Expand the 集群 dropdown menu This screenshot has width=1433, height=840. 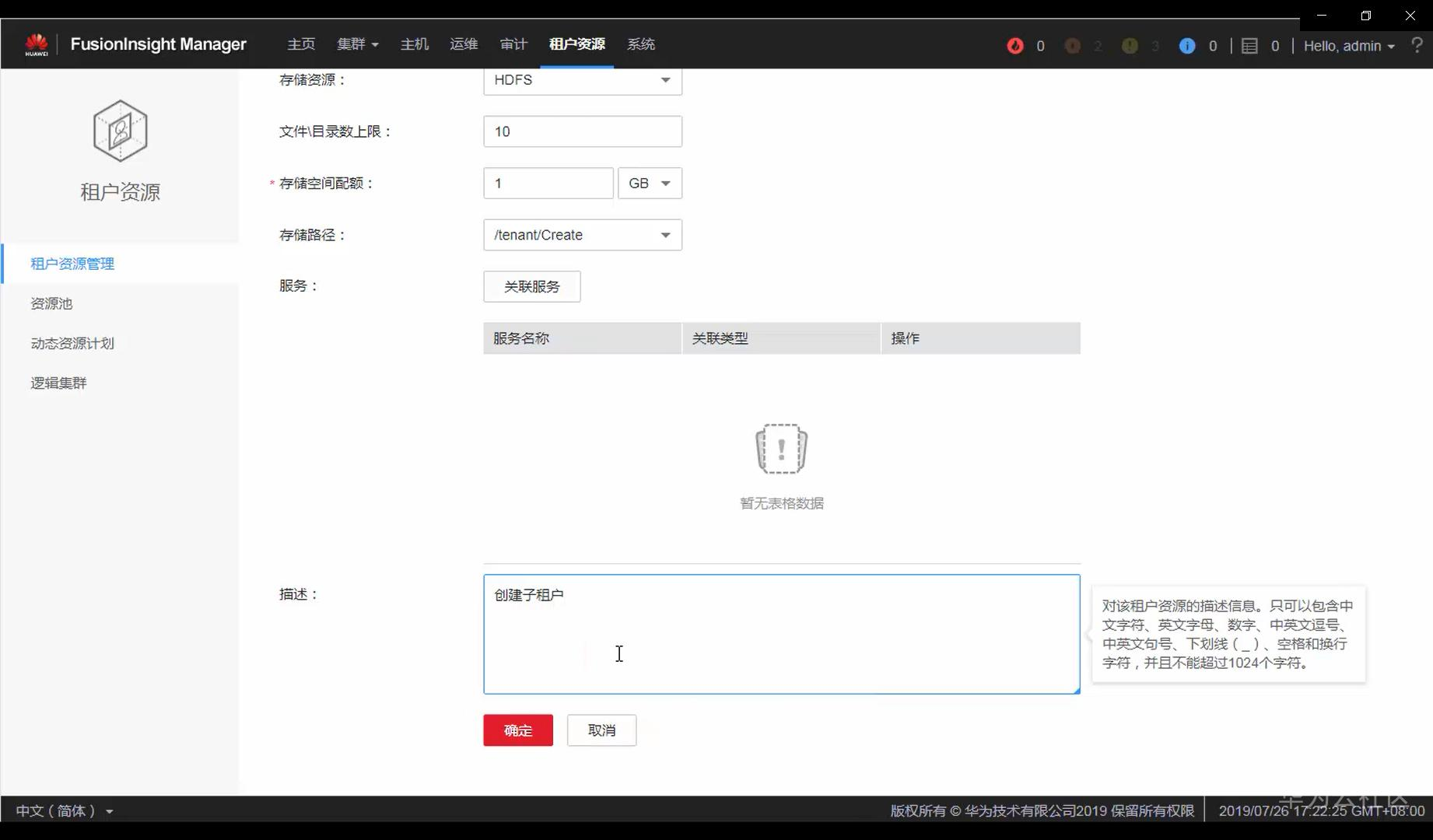[357, 44]
